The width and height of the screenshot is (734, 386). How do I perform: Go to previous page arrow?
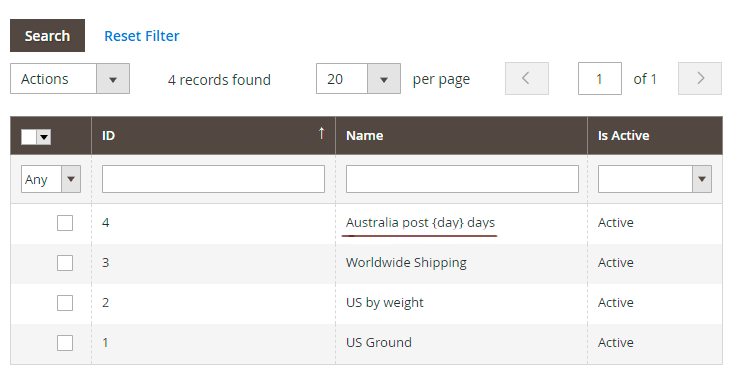[x=527, y=79]
